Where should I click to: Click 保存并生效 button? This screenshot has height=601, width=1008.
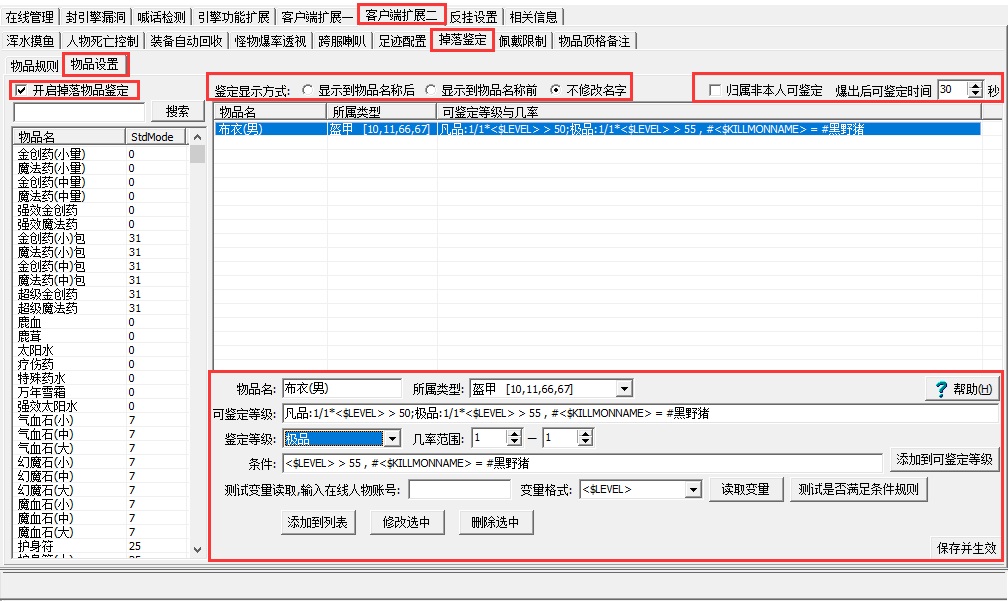point(966,548)
